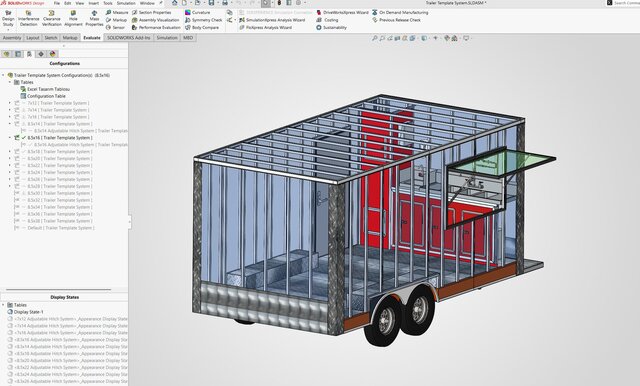Run Interference Detection
This screenshot has width=640, height=386.
[x=28, y=19]
